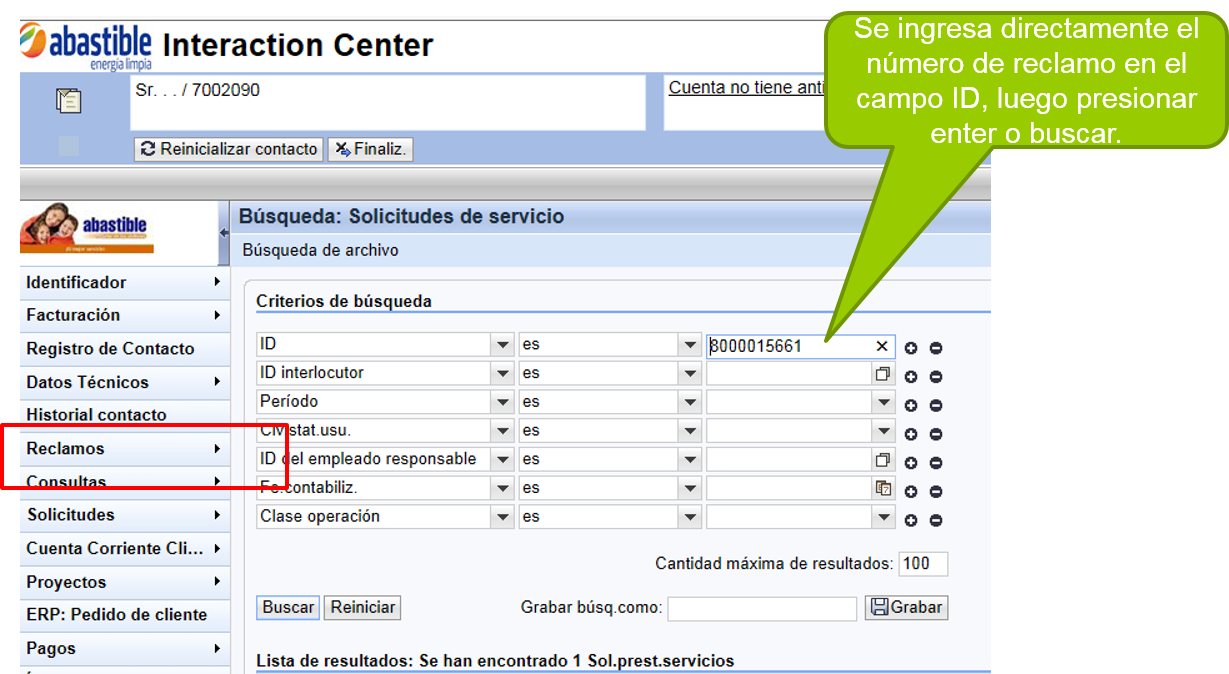Image resolution: width=1229 pixels, height=674 pixels.
Task: Open the 'es' operator dropdown in ID row
Action: click(690, 345)
